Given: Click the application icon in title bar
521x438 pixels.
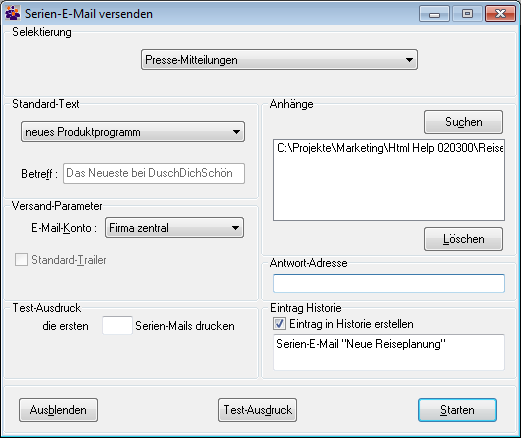Looking at the screenshot, I should pyautogui.click(x=13, y=13).
